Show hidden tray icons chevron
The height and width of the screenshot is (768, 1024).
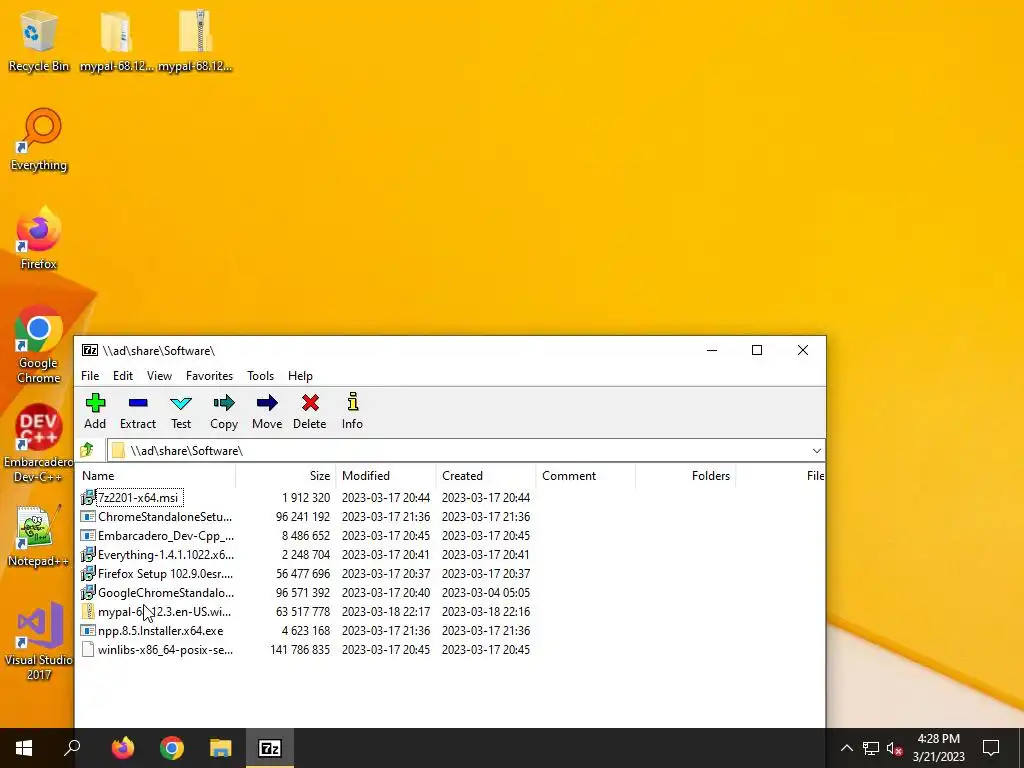pos(846,748)
